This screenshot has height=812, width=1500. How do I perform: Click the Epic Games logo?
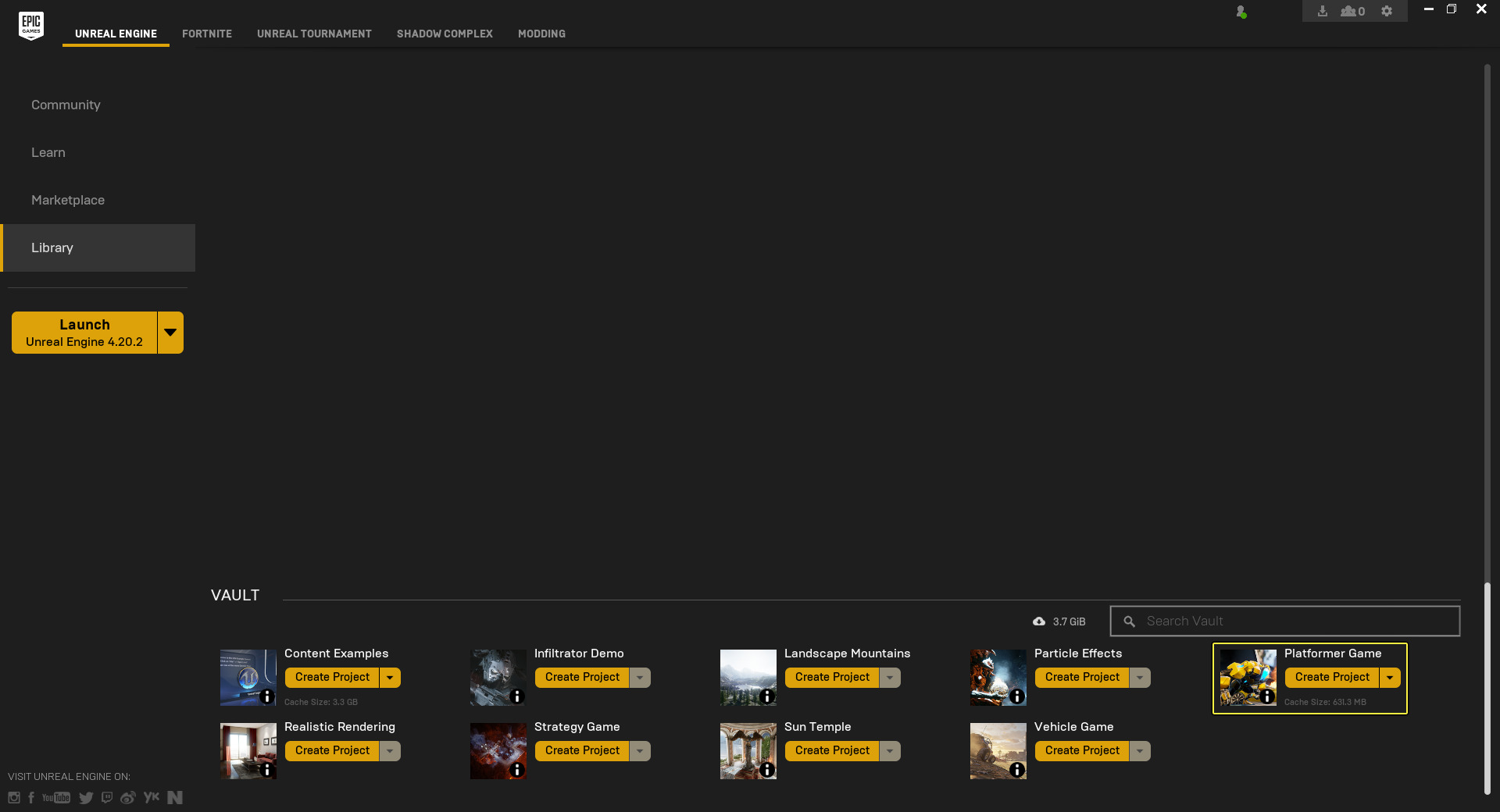(31, 25)
